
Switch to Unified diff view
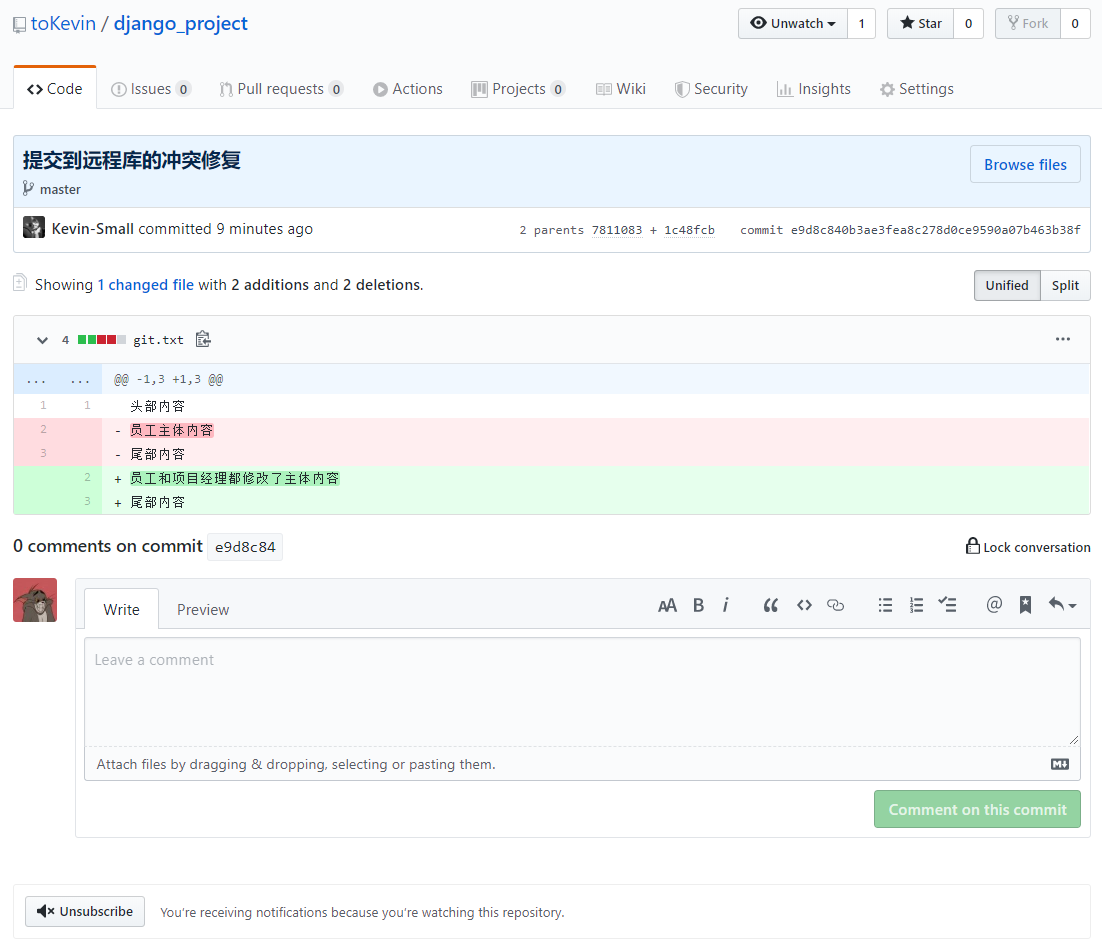(x=1007, y=285)
